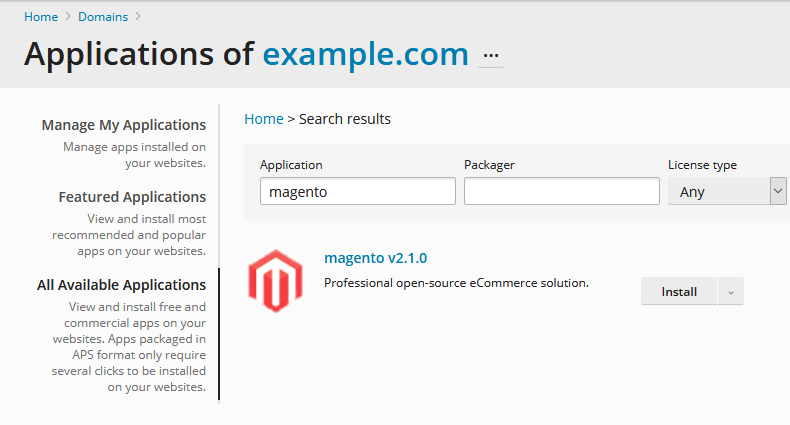Viewport: 790px width, 425px height.
Task: Navigate to Domains in the breadcrumb
Action: point(103,17)
